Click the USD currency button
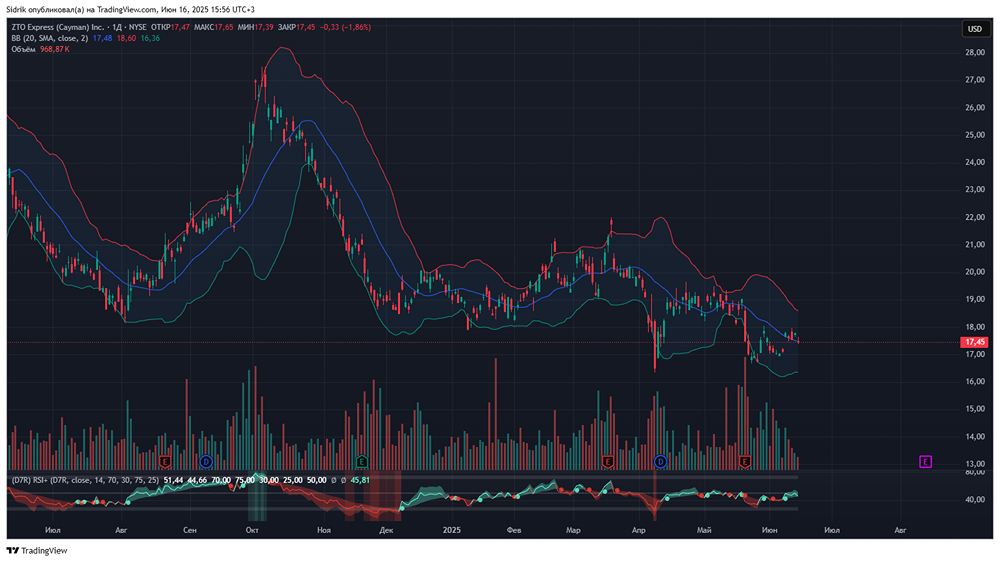Viewport: 1000px width, 562px height. tap(975, 29)
